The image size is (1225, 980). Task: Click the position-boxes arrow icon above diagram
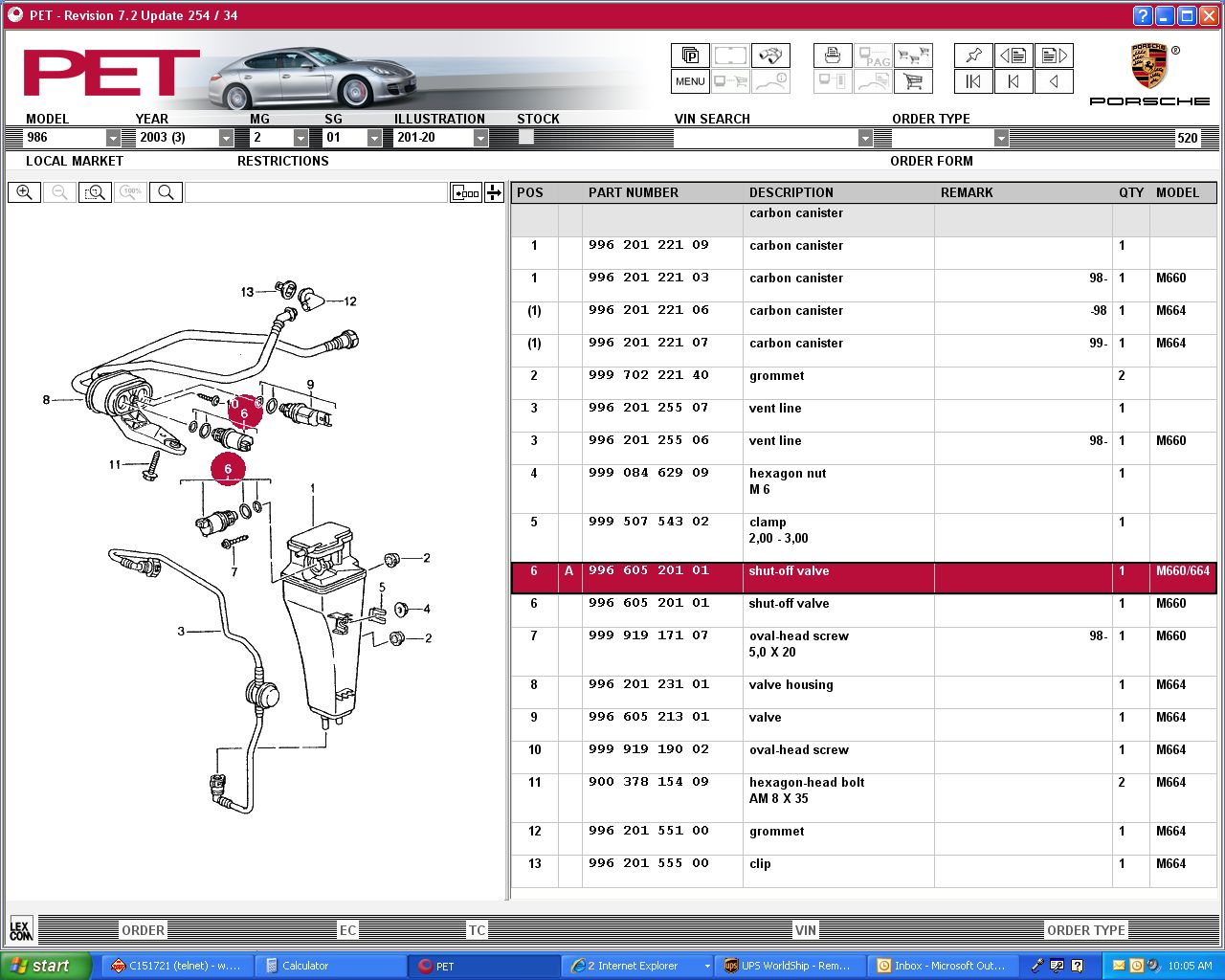point(466,192)
